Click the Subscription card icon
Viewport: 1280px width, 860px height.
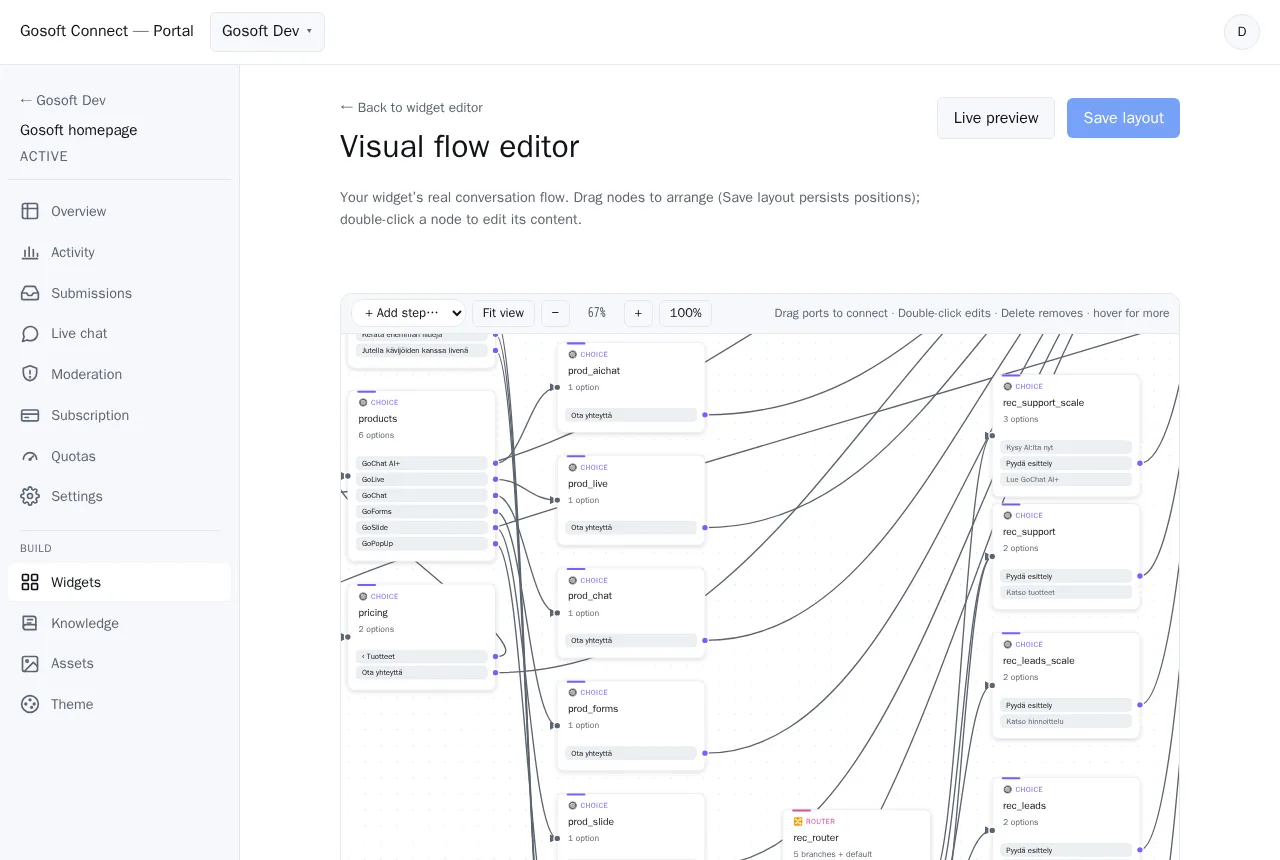pyautogui.click(x=30, y=415)
